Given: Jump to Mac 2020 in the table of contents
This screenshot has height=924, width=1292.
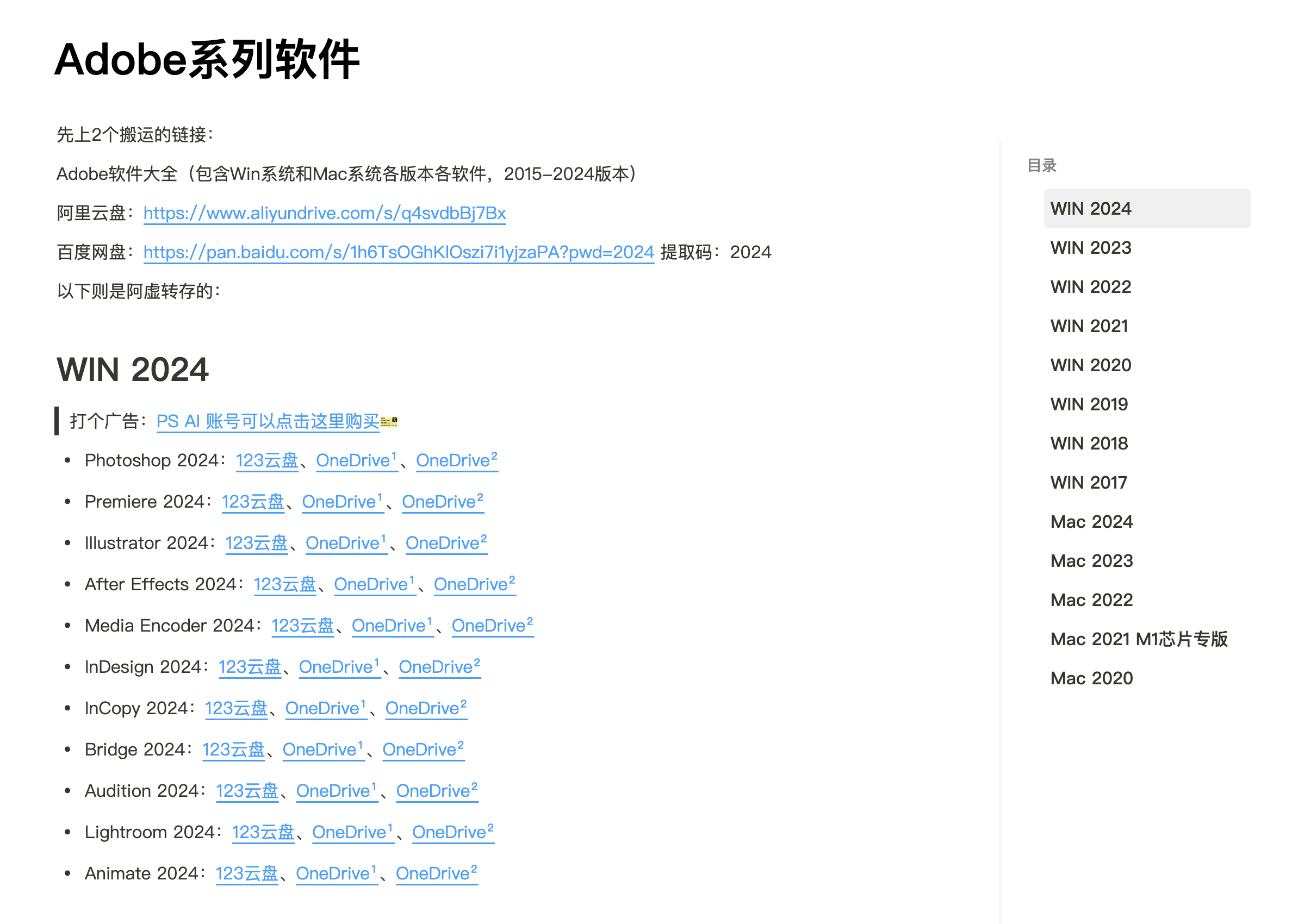Looking at the screenshot, I should 1092,678.
